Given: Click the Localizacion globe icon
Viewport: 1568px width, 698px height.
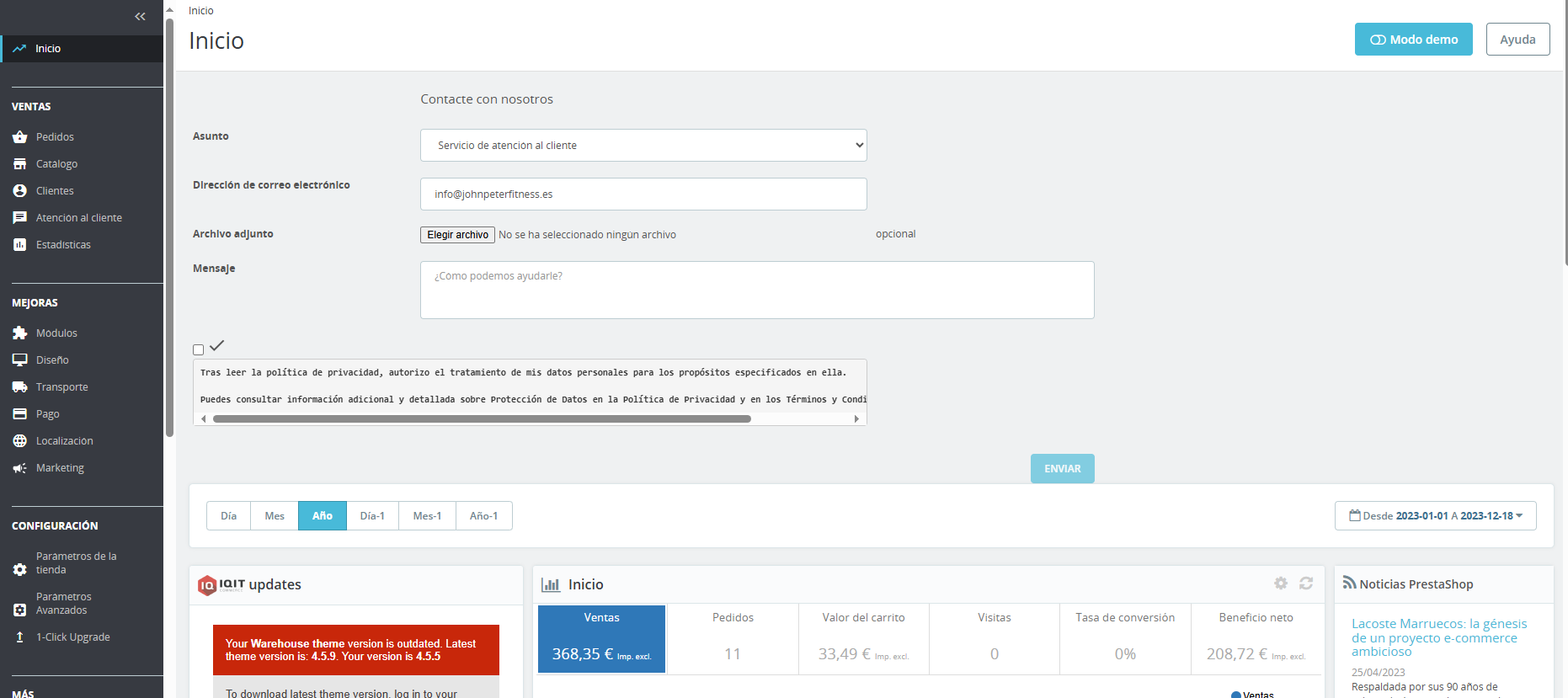Looking at the screenshot, I should [20, 441].
